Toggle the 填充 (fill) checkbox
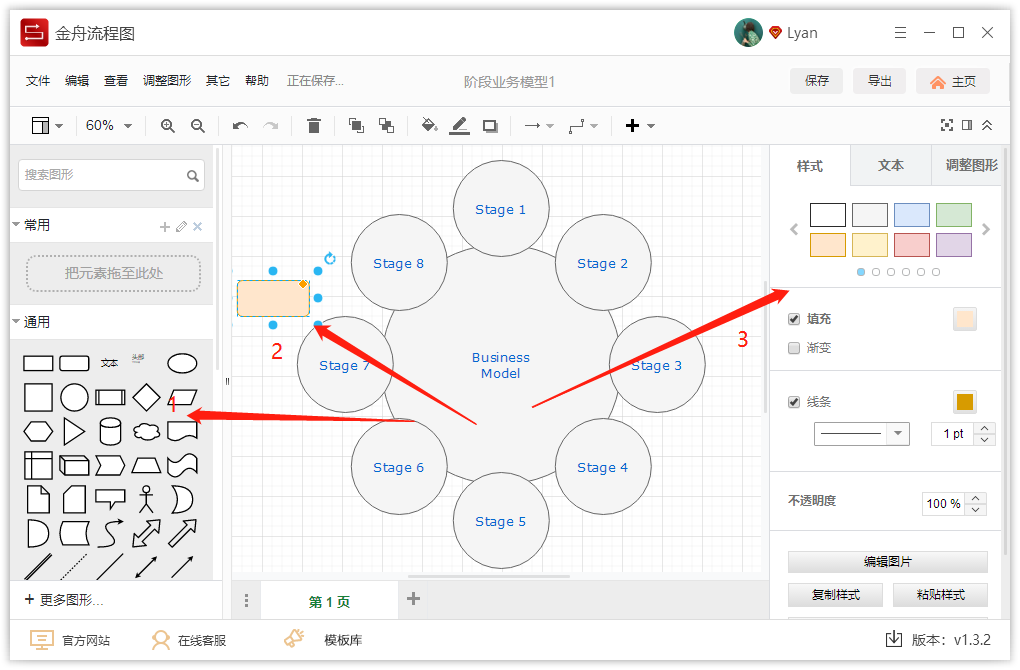 [791, 318]
